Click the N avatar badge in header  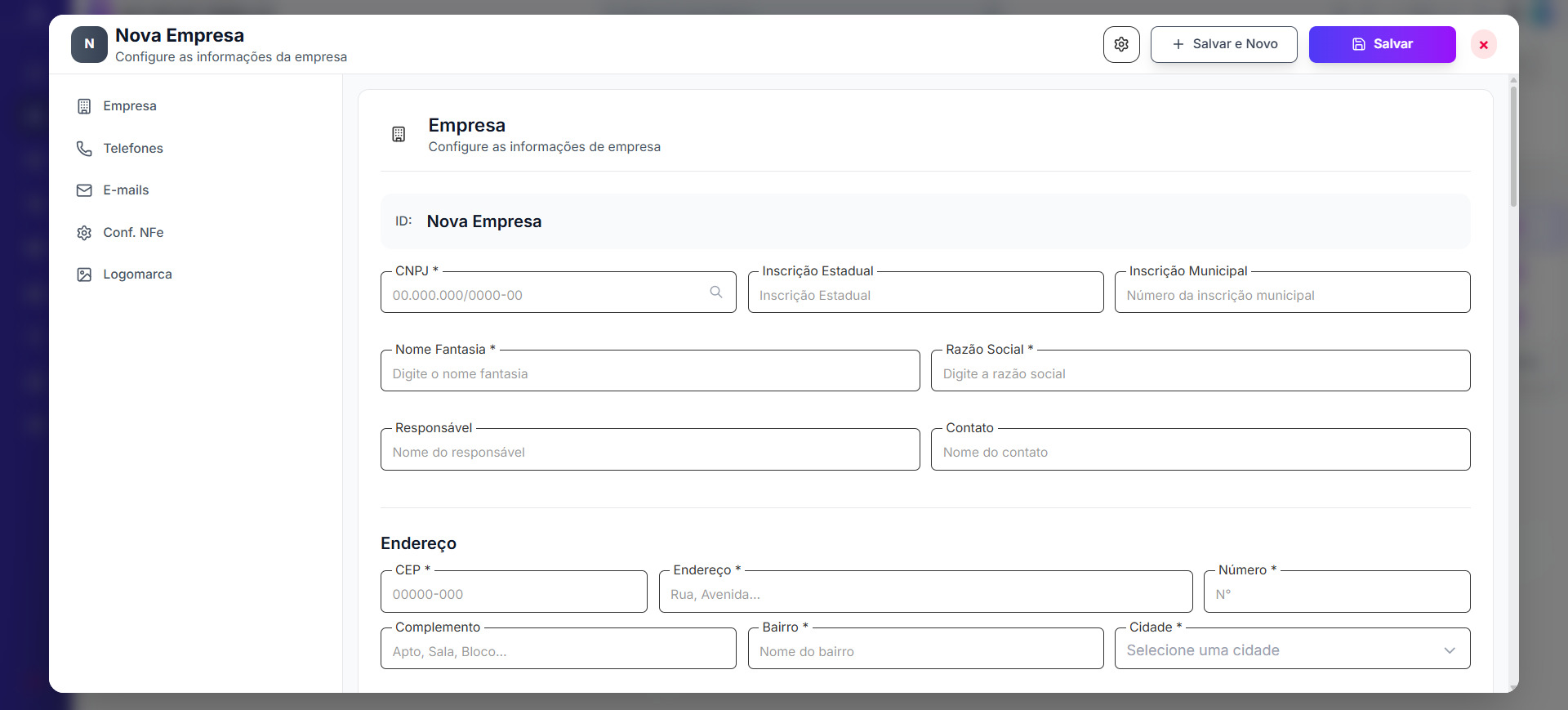coord(89,44)
